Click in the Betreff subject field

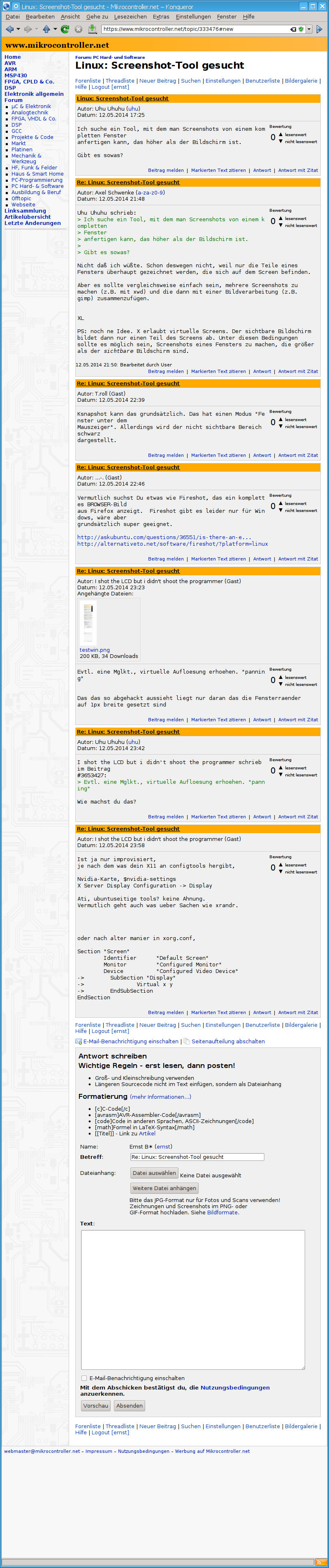[x=197, y=1157]
